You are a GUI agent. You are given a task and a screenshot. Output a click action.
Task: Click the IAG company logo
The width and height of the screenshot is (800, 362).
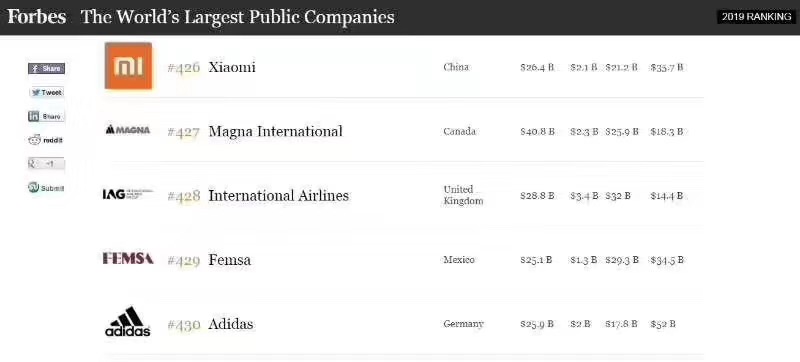[128, 194]
